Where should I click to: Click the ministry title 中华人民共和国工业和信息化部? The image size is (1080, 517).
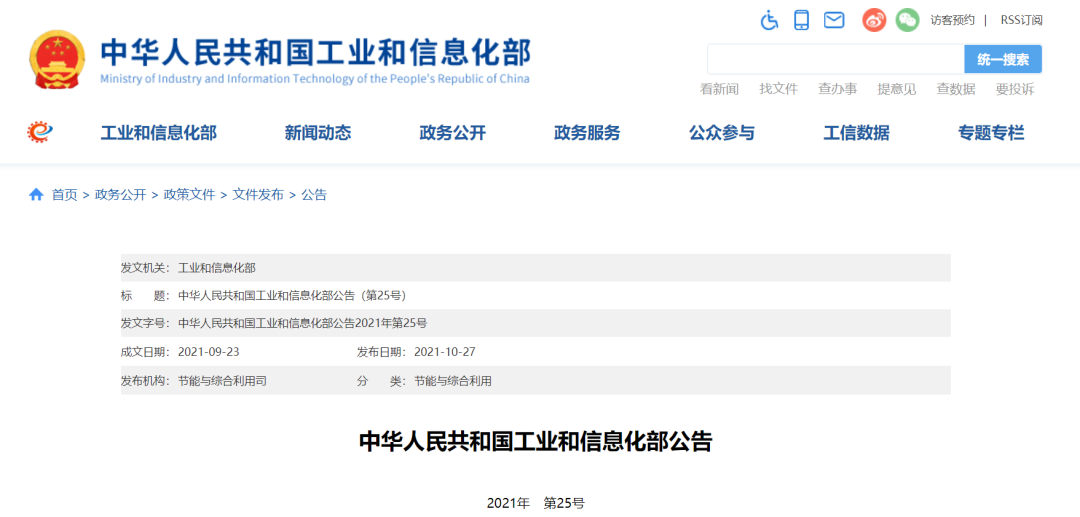(x=315, y=53)
